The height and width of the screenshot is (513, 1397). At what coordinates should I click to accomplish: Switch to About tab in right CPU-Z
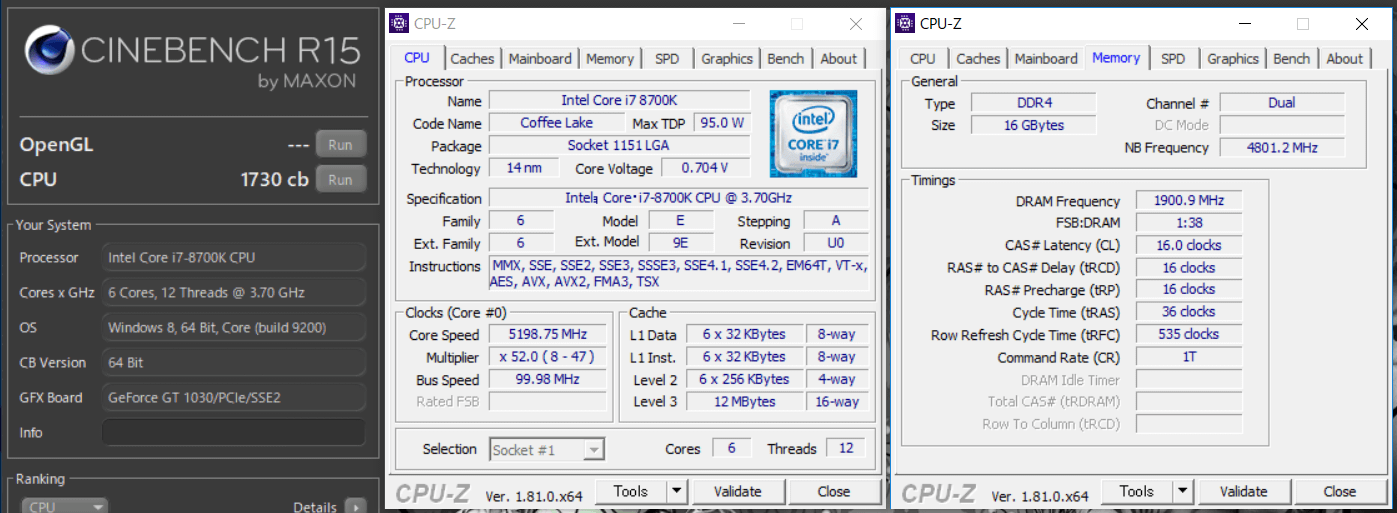tap(1345, 59)
